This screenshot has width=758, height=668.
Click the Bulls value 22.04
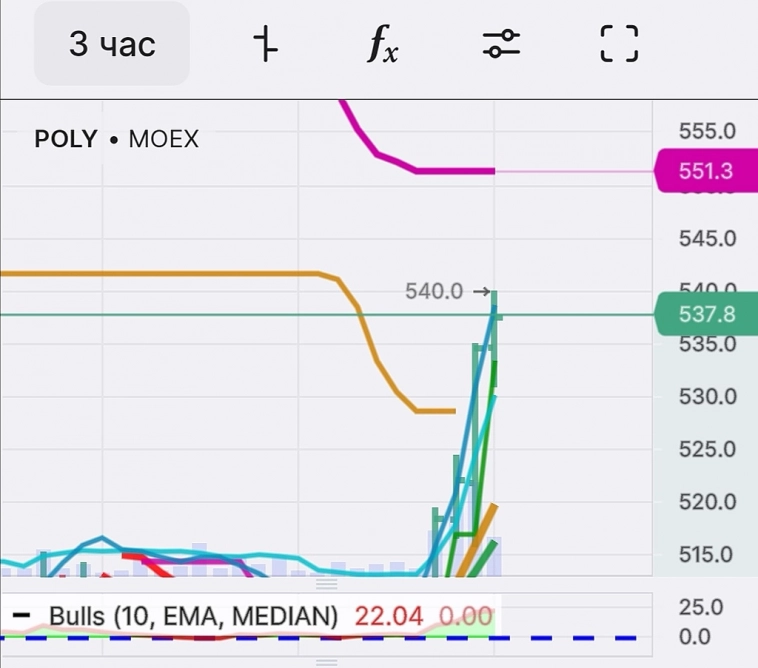tap(389, 616)
